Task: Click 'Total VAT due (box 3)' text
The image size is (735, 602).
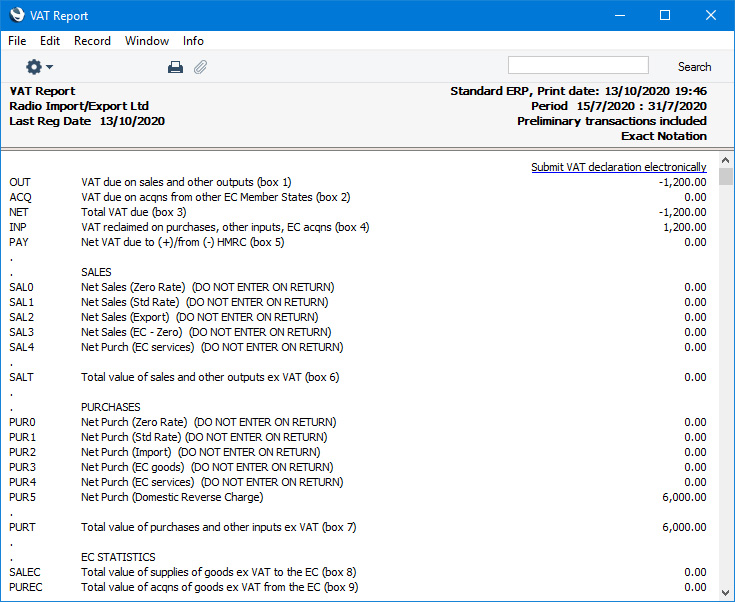Action: (134, 212)
